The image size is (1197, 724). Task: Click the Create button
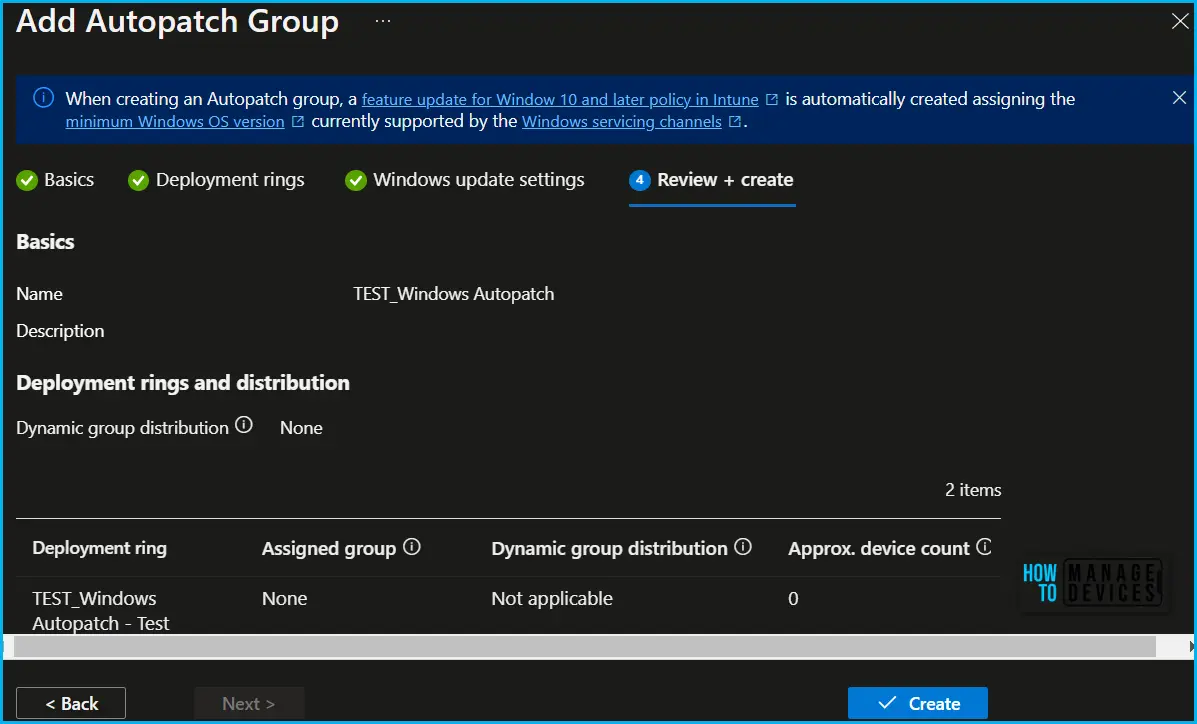point(918,703)
